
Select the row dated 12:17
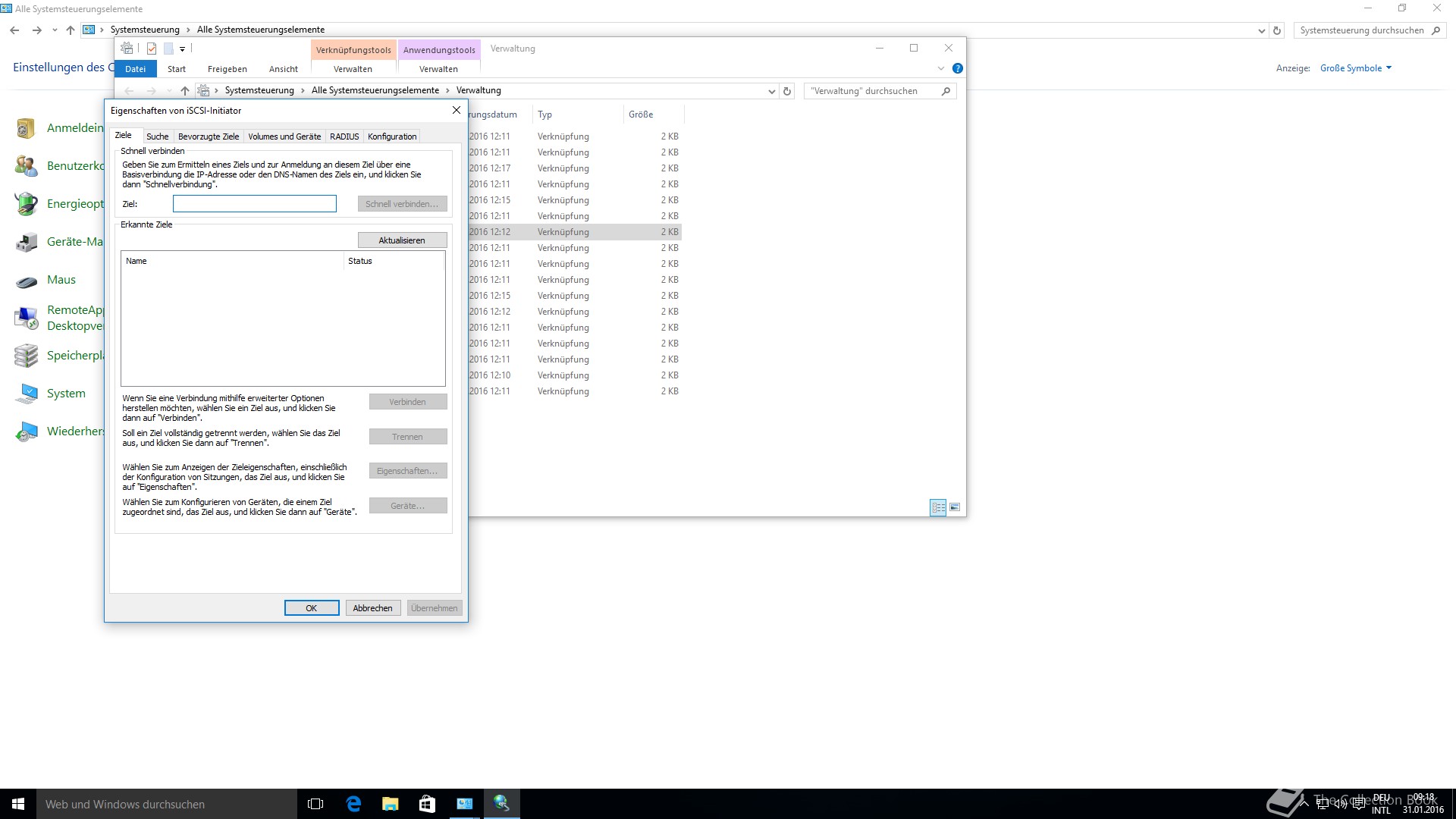point(575,168)
